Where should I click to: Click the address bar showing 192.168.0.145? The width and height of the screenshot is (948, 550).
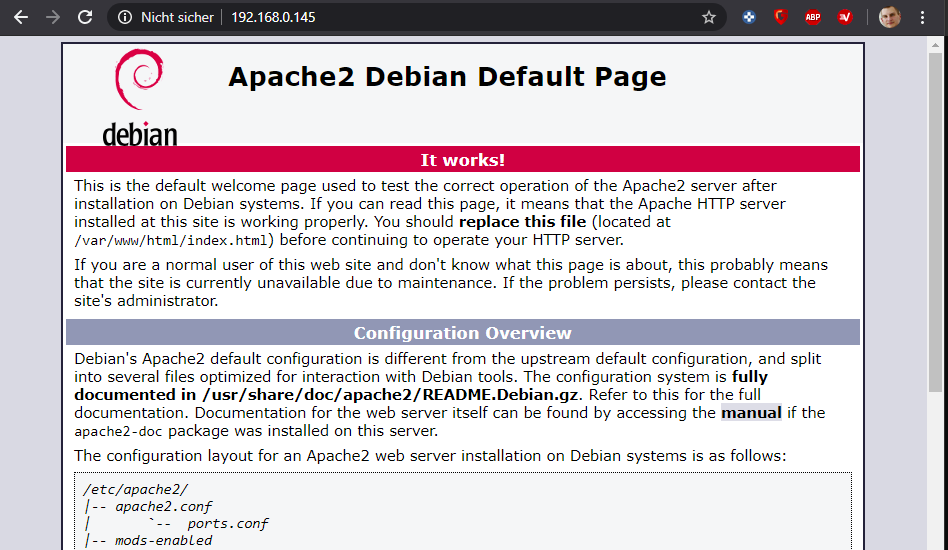point(400,17)
